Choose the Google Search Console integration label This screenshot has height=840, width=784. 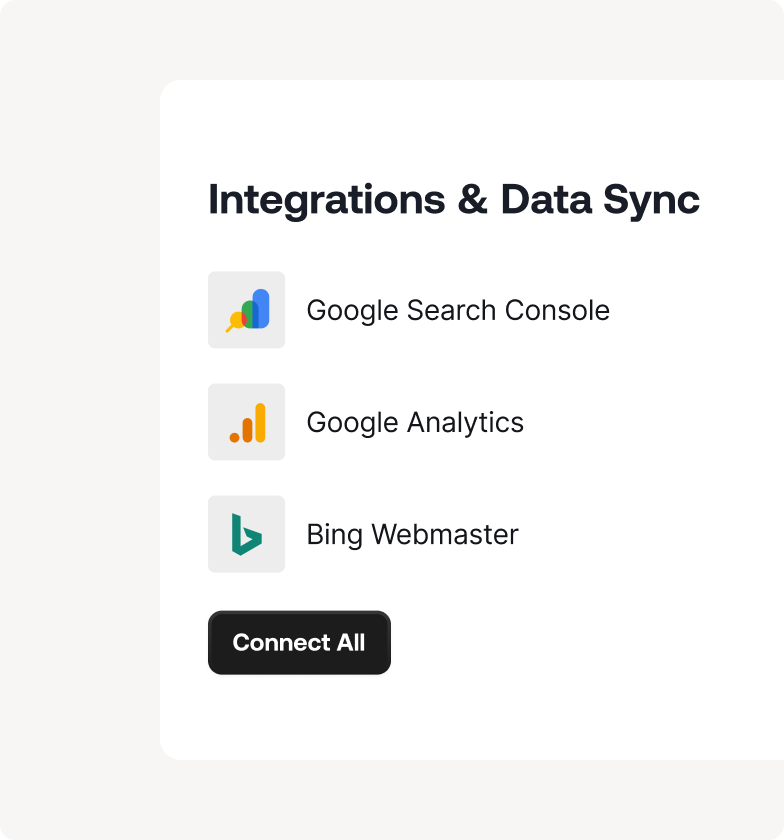[x=458, y=311]
